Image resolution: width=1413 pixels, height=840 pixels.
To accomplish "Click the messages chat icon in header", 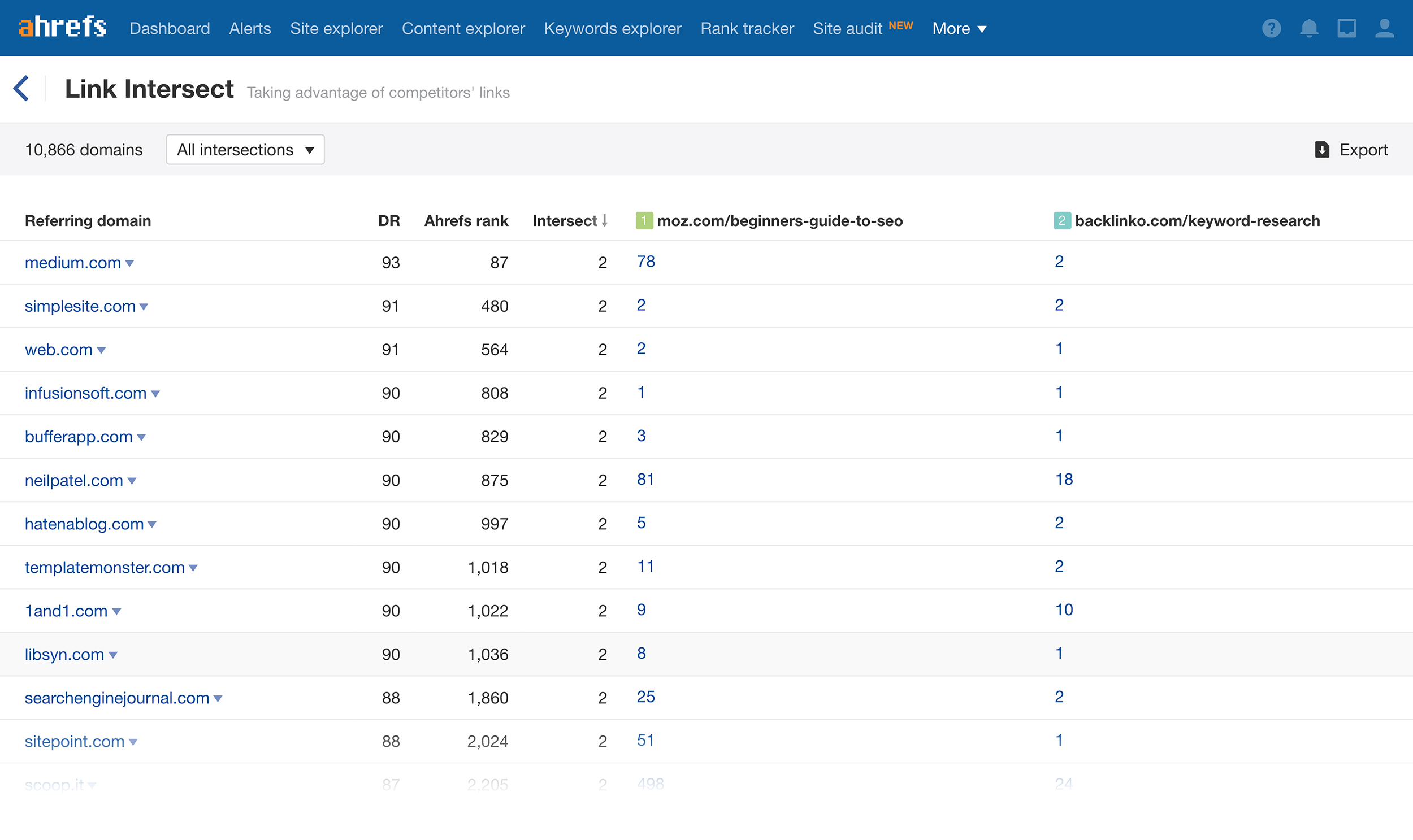I will click(x=1347, y=28).
